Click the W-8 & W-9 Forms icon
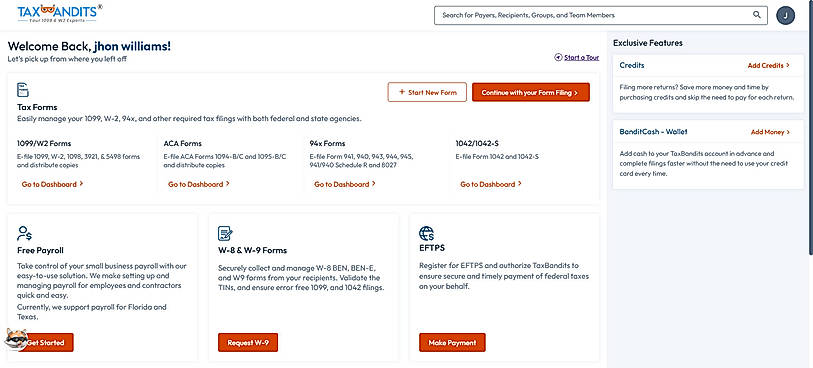This screenshot has width=813, height=368. coord(226,233)
